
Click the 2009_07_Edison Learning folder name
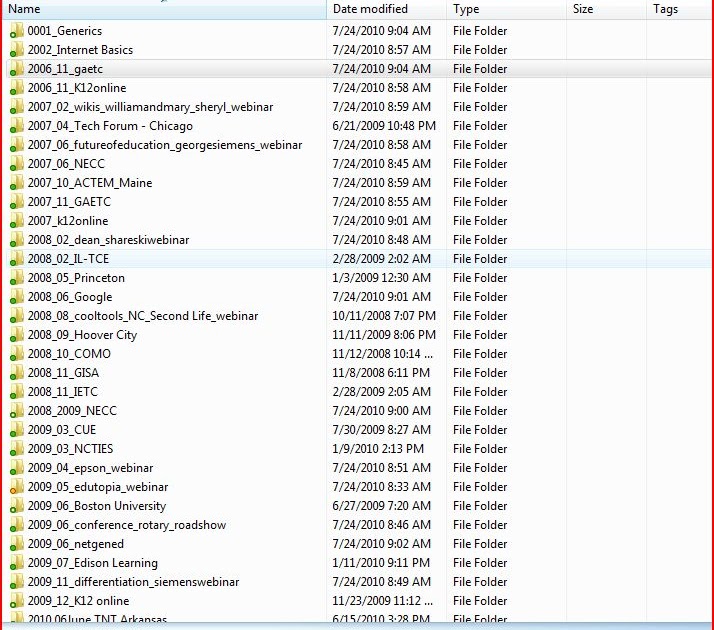[x=93, y=563]
